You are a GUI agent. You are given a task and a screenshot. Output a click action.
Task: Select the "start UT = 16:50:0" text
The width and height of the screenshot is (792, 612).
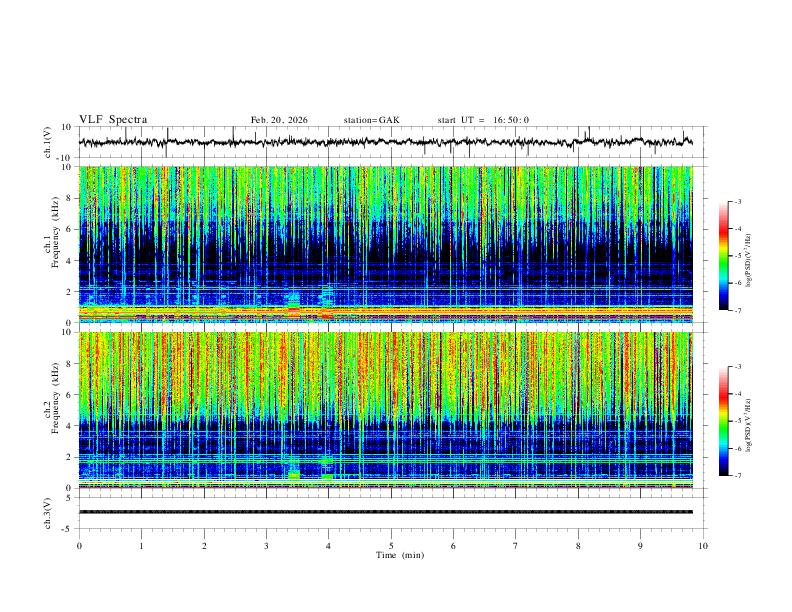pos(483,120)
